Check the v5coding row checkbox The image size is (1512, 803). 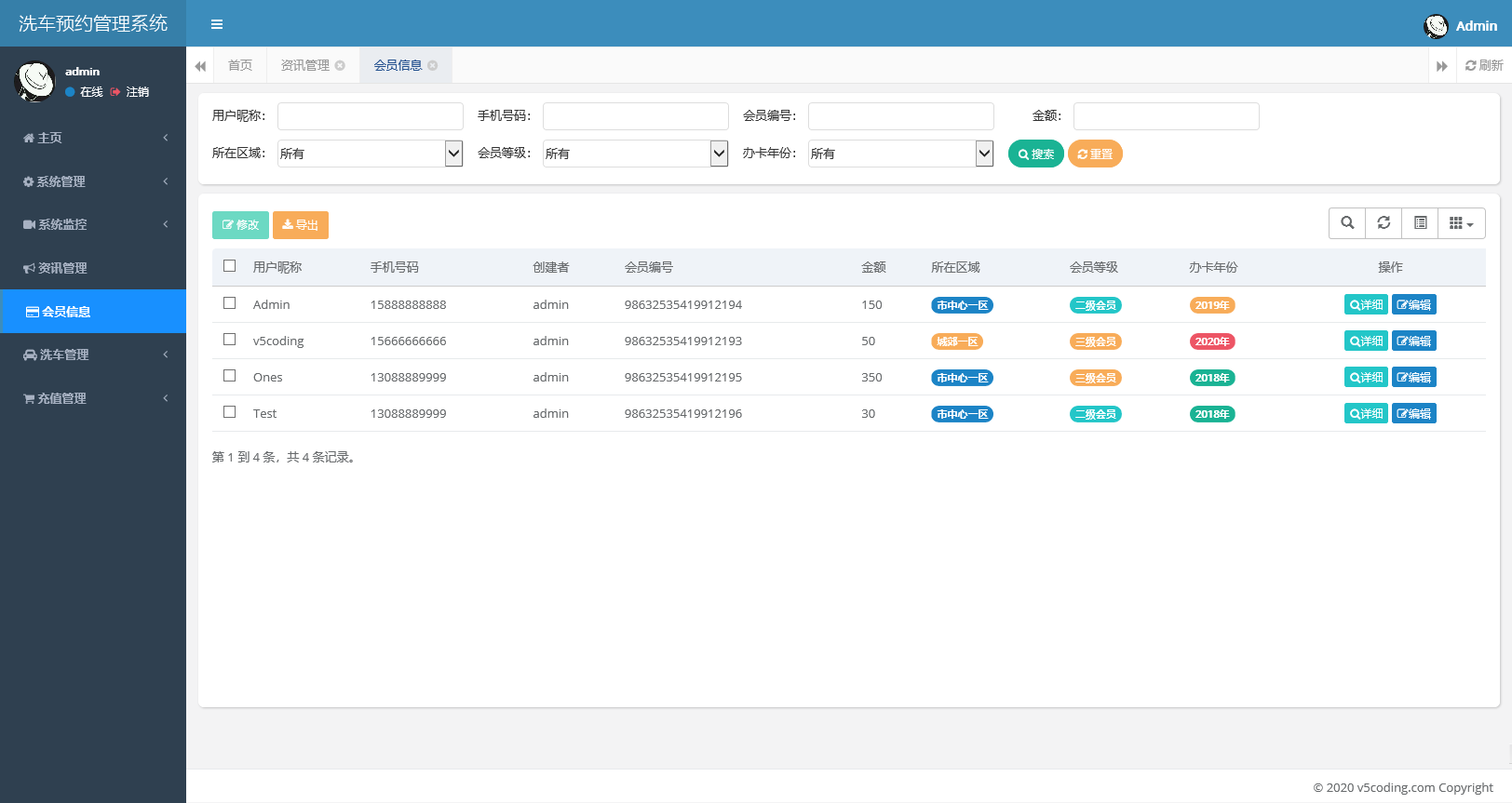pyautogui.click(x=229, y=340)
